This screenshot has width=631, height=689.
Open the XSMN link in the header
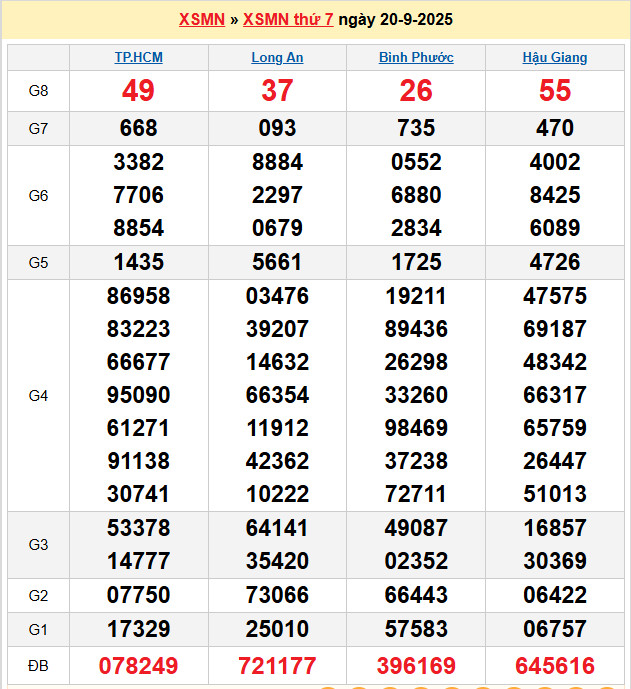(x=201, y=20)
